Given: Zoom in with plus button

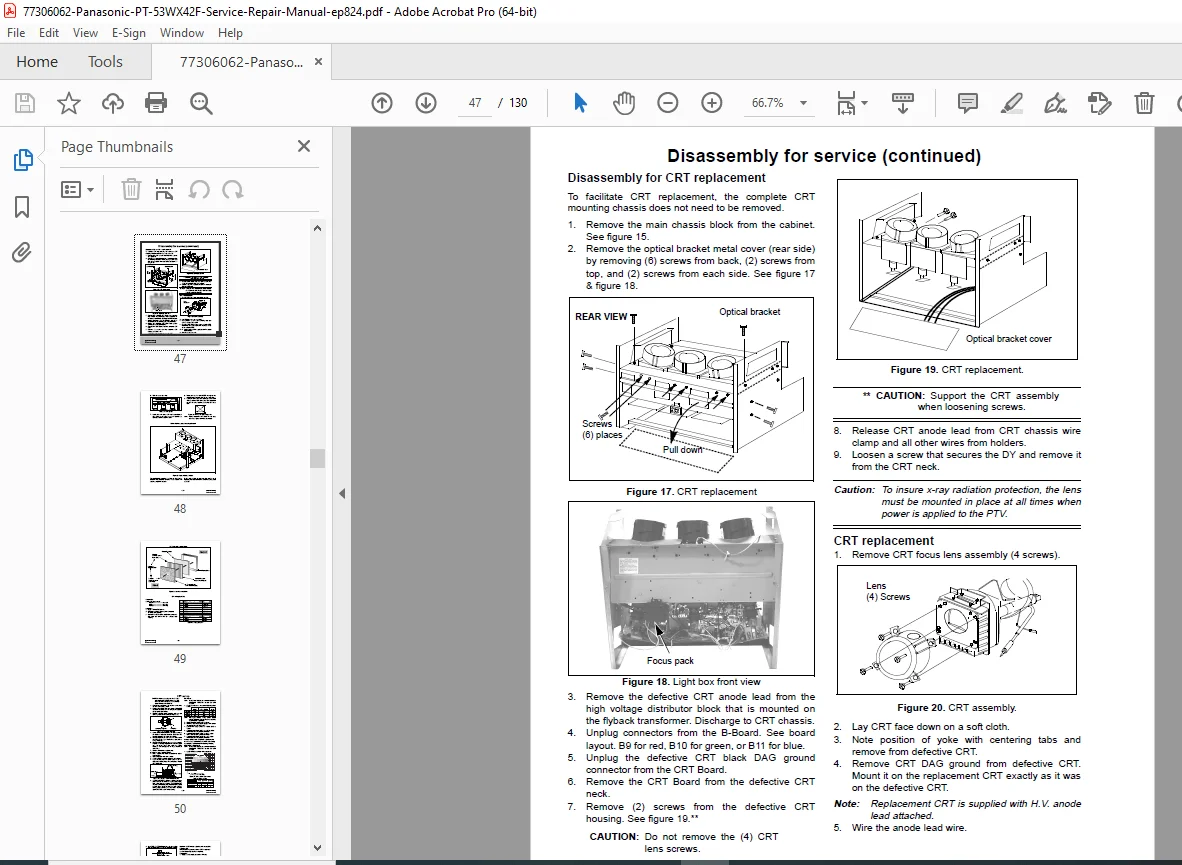Looking at the screenshot, I should point(712,103).
